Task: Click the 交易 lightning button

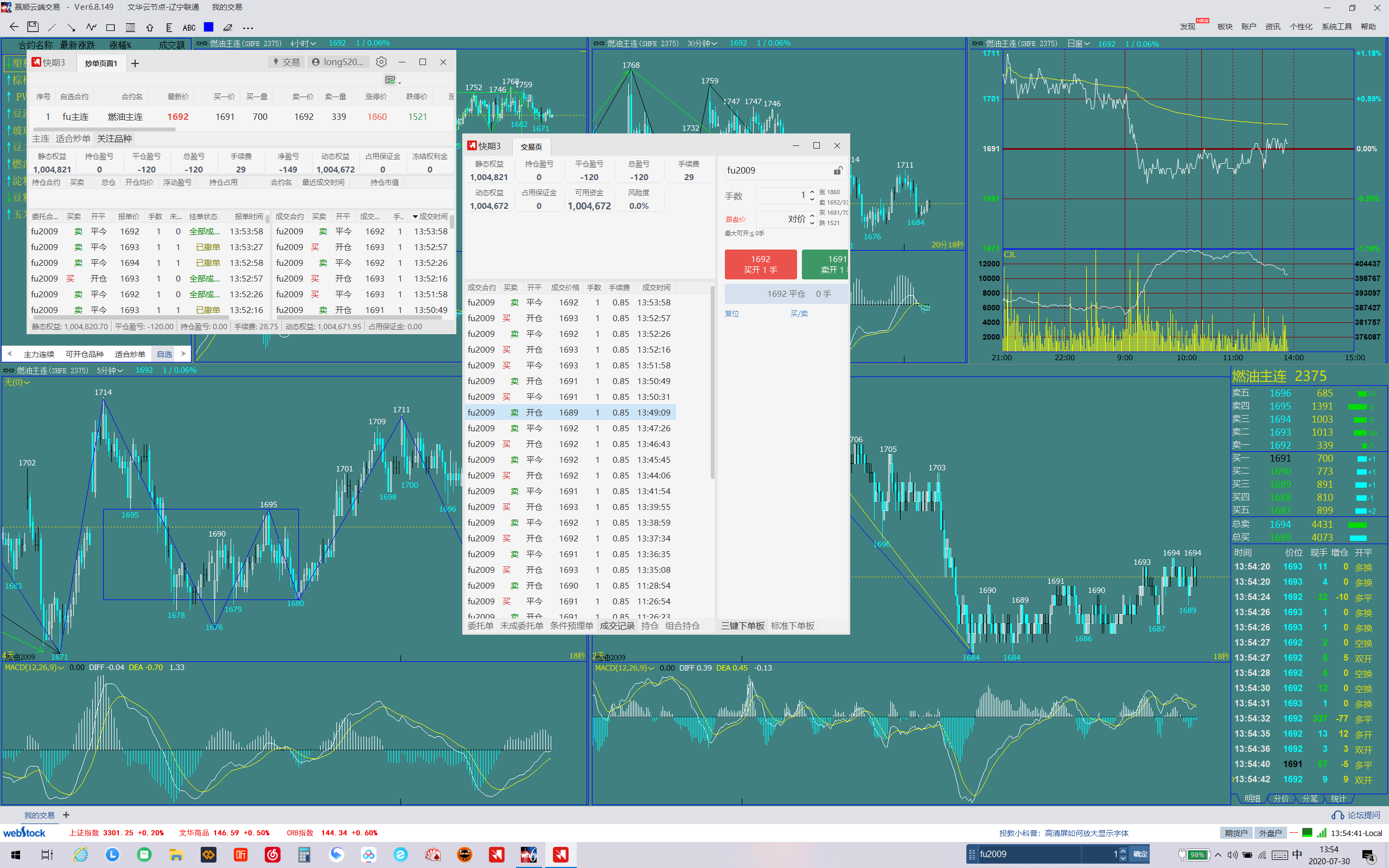Action: click(285, 62)
